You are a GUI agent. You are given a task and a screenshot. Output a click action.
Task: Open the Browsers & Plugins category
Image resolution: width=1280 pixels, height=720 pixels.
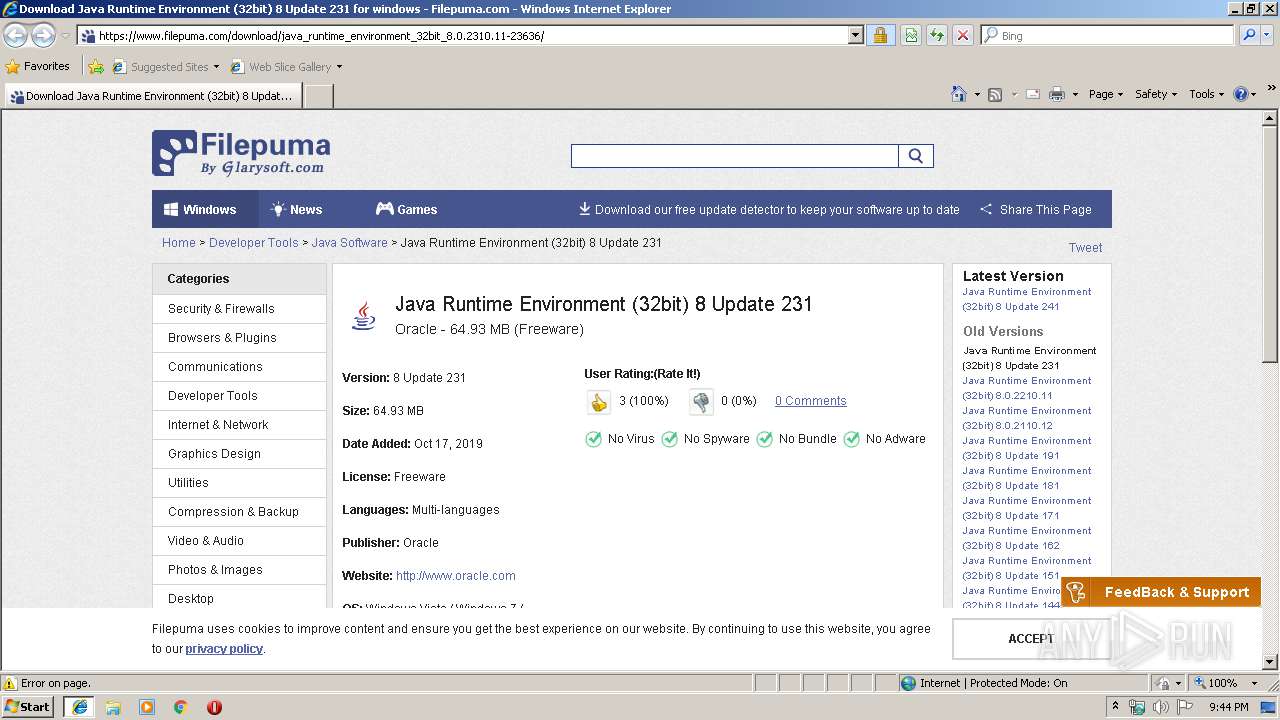tap(239, 338)
